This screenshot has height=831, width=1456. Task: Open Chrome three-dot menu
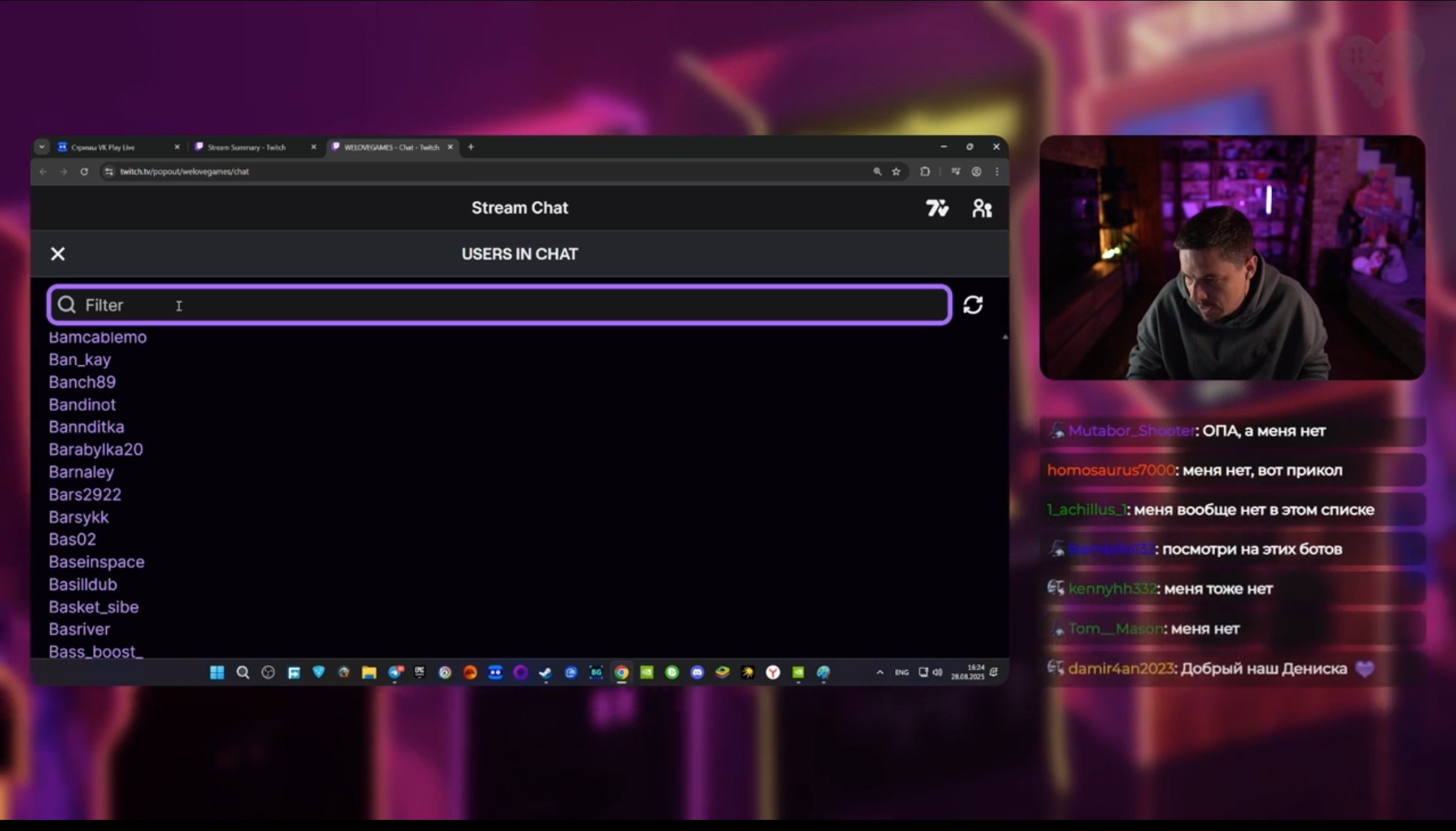(x=997, y=172)
